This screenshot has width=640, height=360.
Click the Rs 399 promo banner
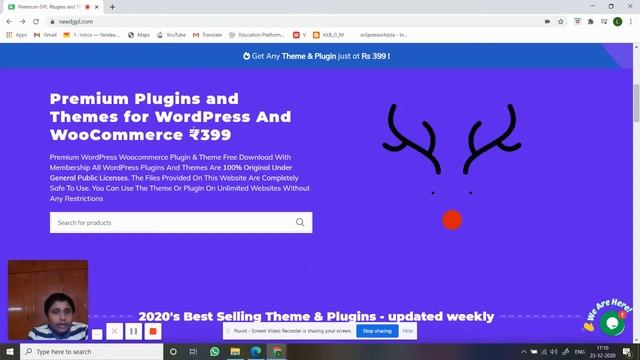coord(316,56)
